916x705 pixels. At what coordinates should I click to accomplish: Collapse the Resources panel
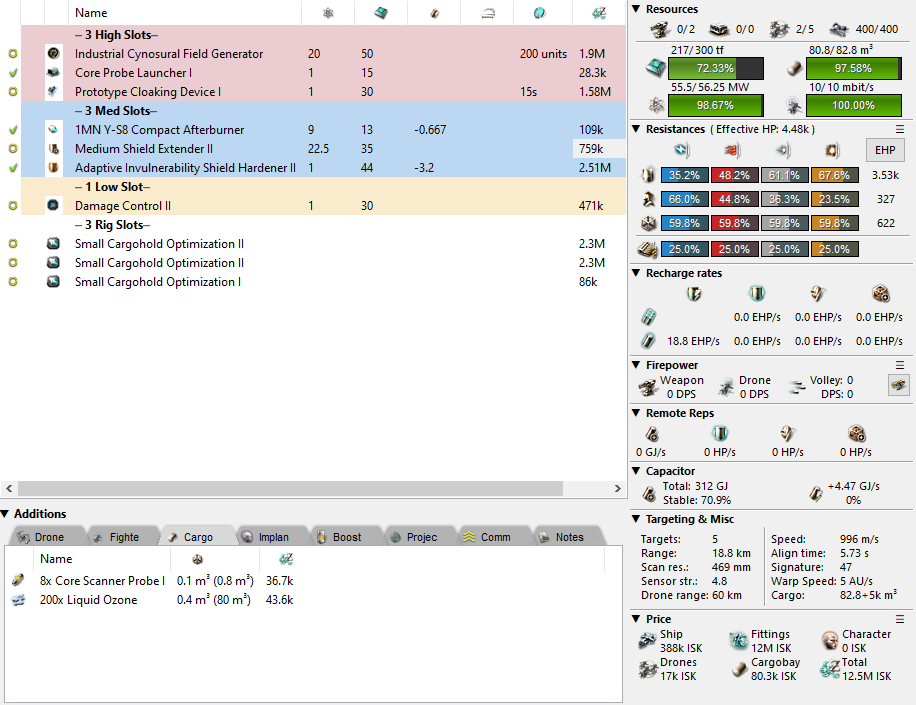637,9
